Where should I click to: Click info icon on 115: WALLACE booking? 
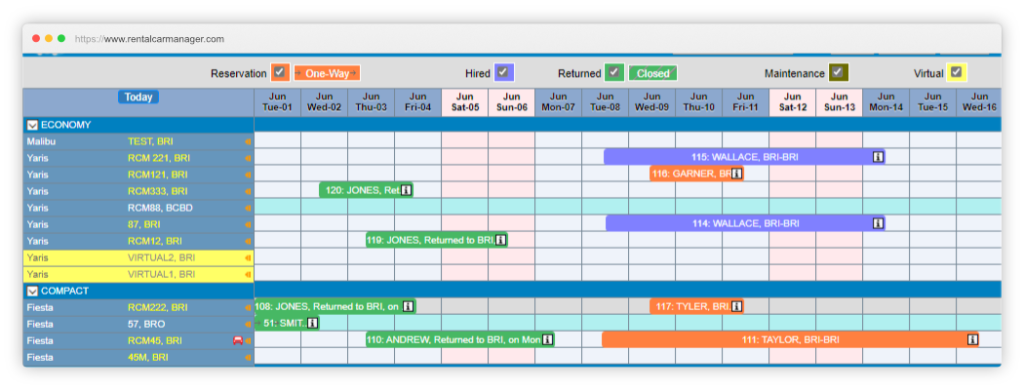878,157
